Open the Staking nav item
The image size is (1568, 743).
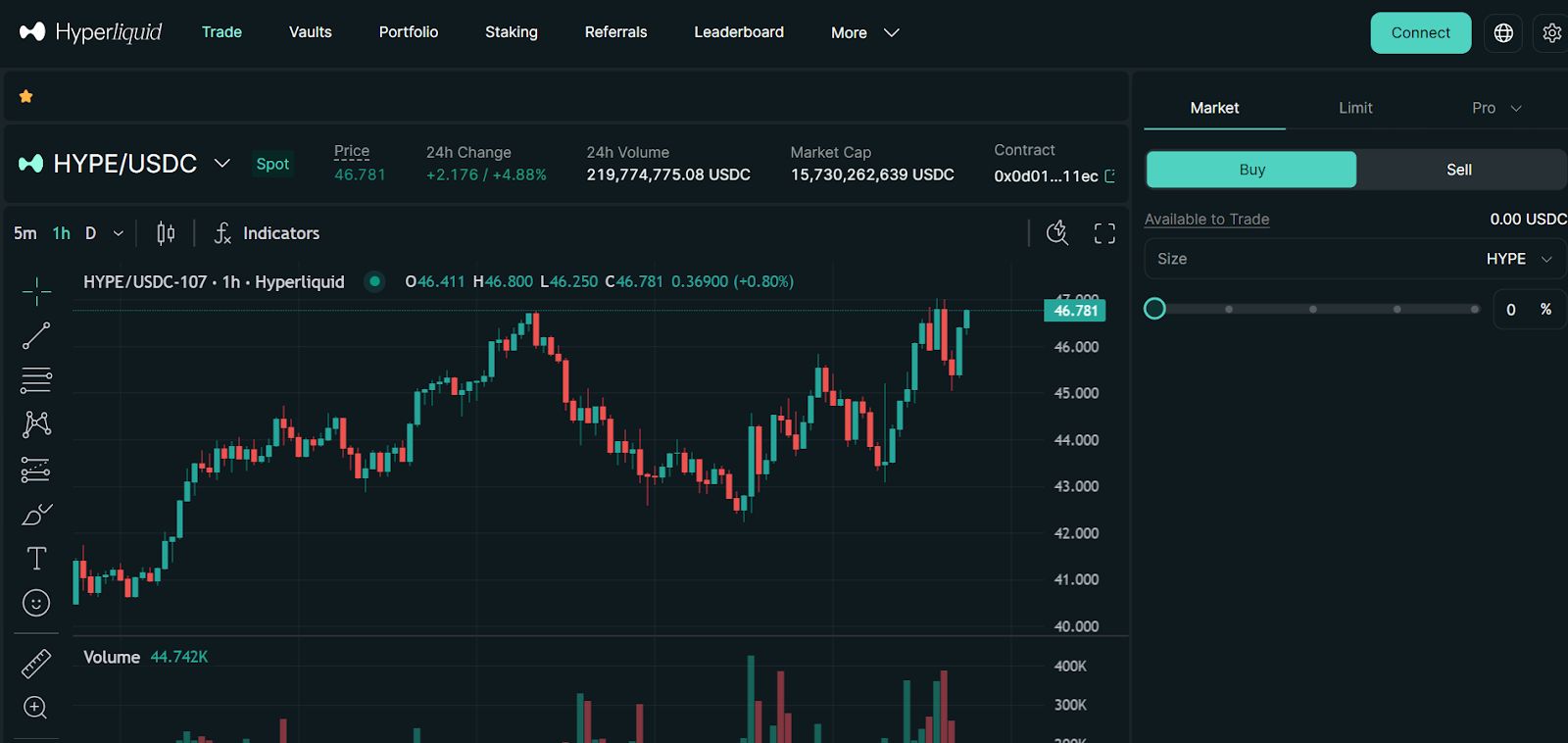[512, 32]
